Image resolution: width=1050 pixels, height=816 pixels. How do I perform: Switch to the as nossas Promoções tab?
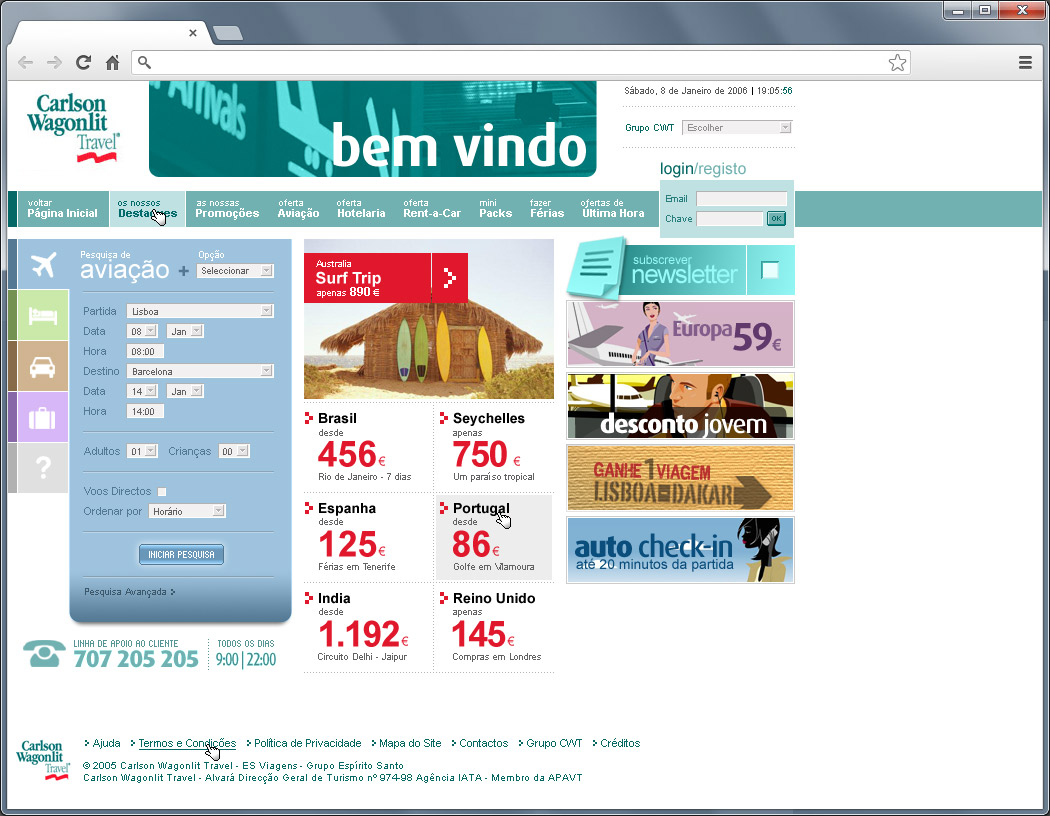[x=227, y=208]
